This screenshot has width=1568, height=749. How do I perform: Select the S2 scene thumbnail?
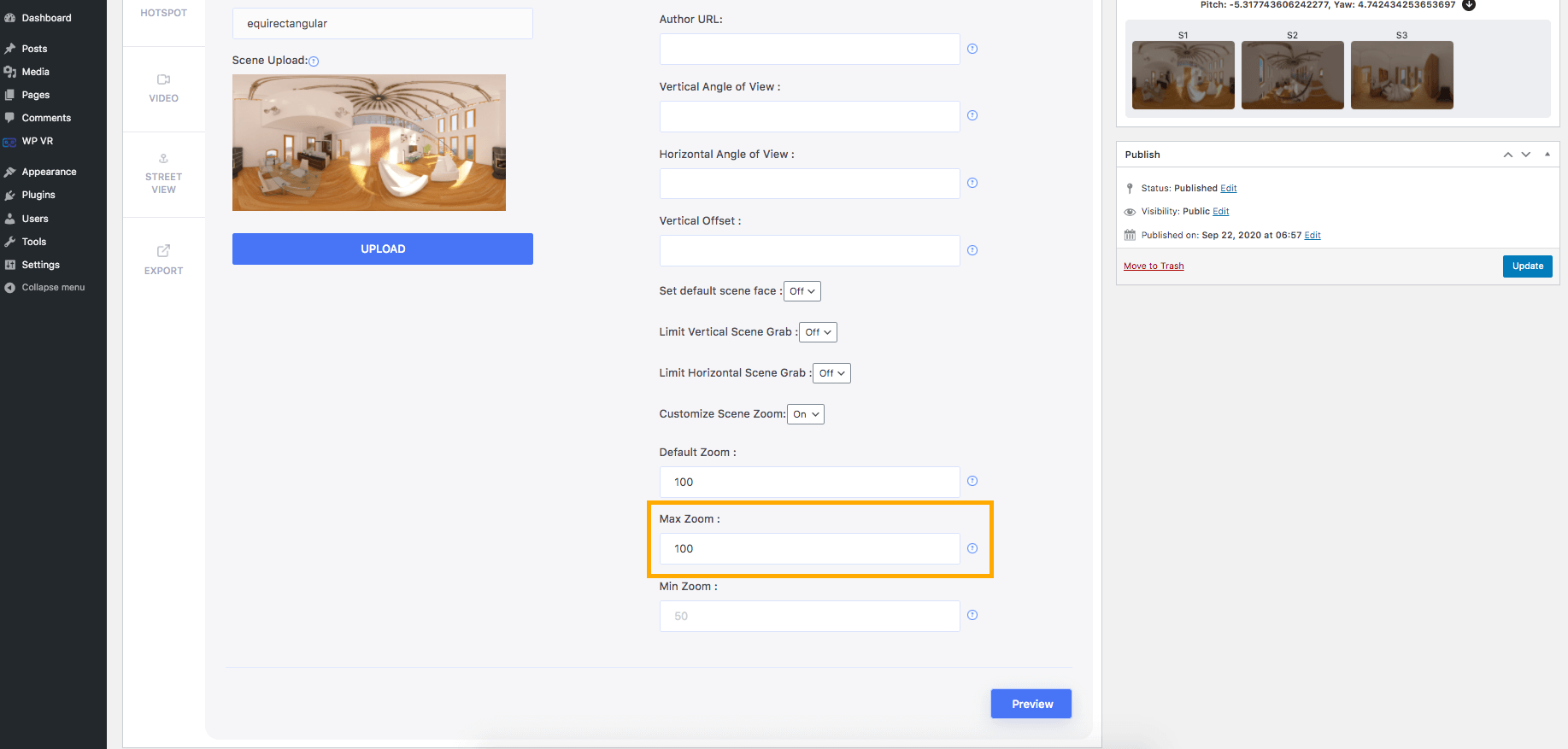[x=1293, y=75]
